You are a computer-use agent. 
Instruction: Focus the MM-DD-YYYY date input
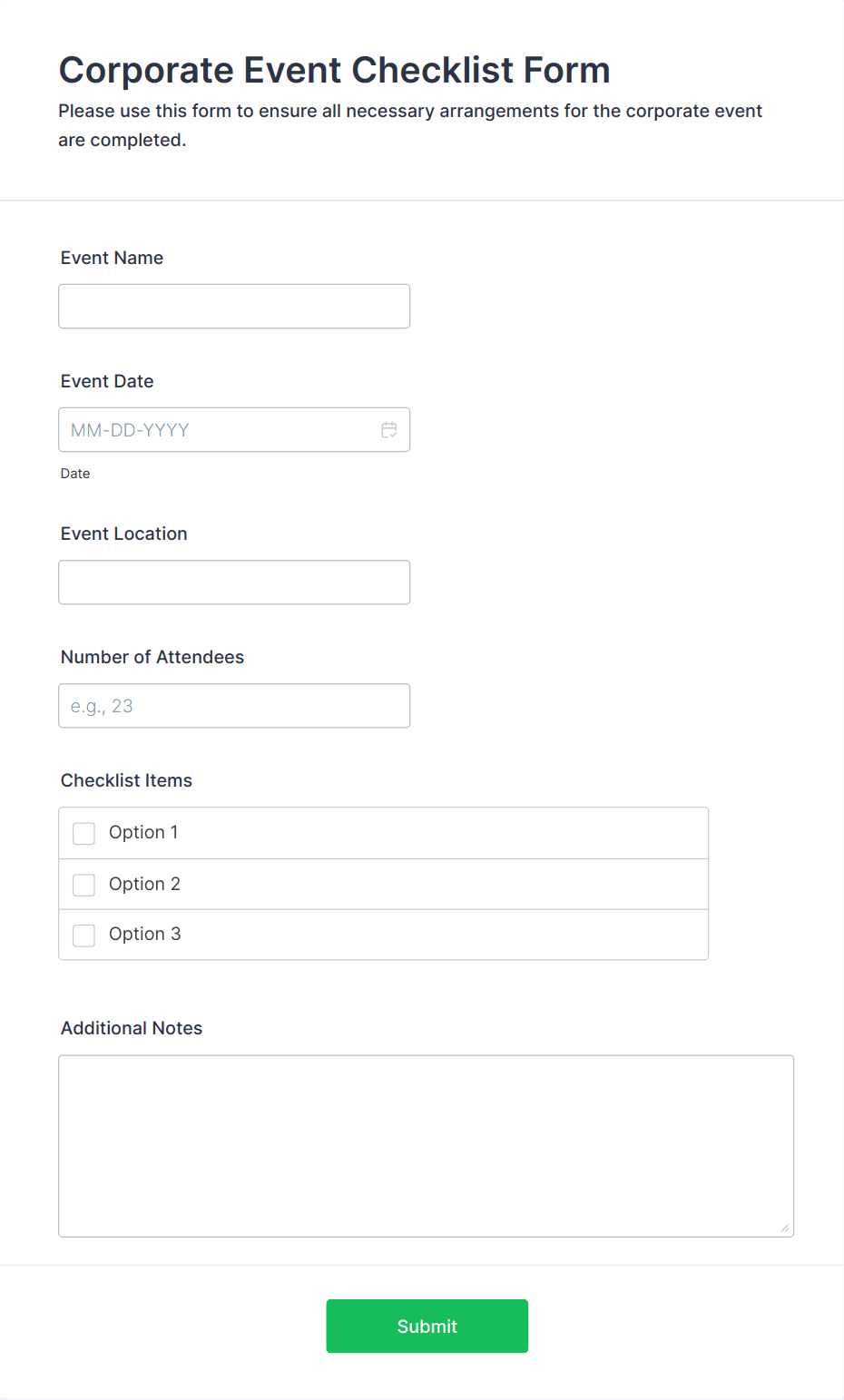218,430
